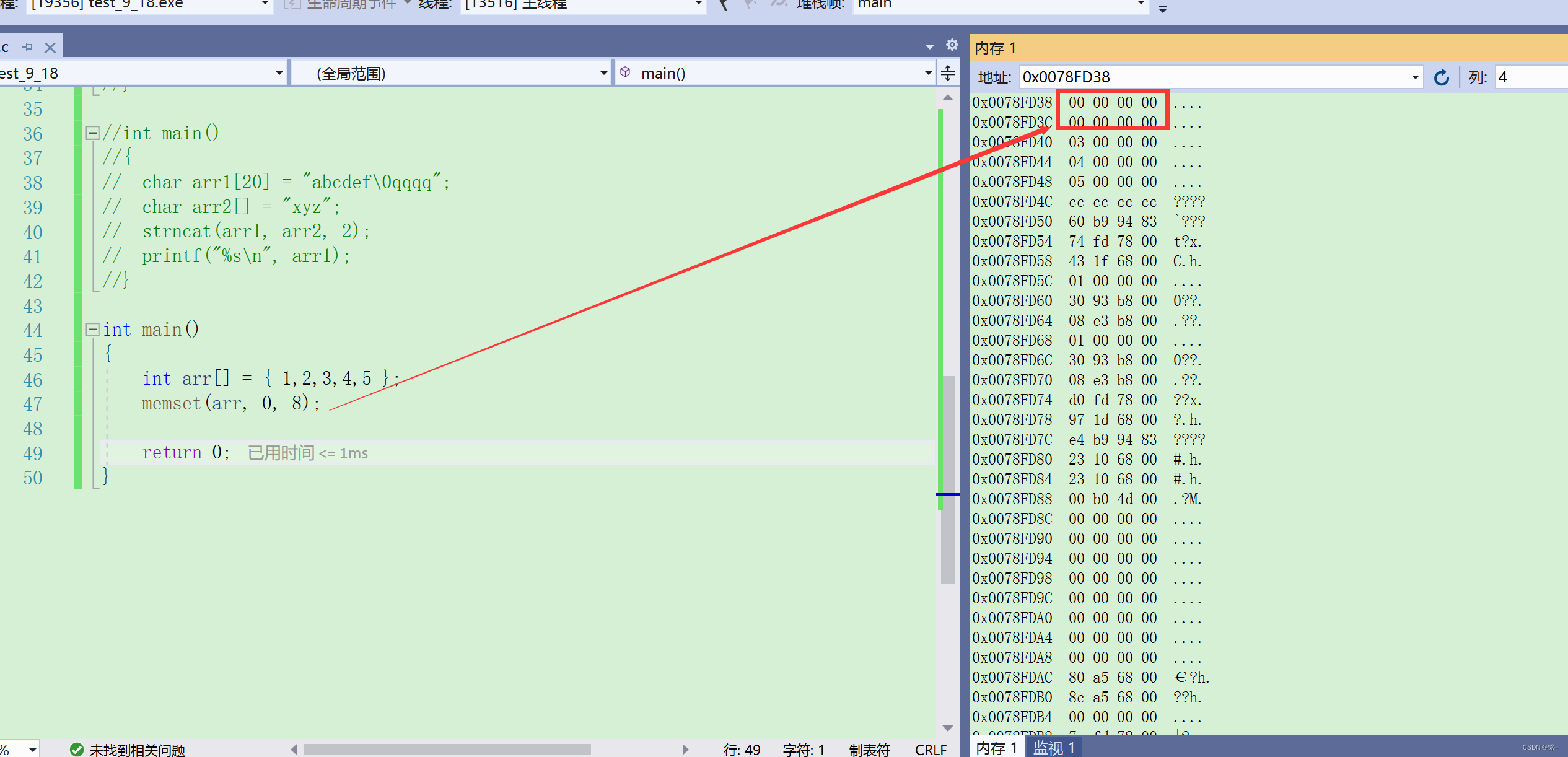Click the editor scrollbar up arrow
This screenshot has height=757, width=1568.
(x=948, y=98)
